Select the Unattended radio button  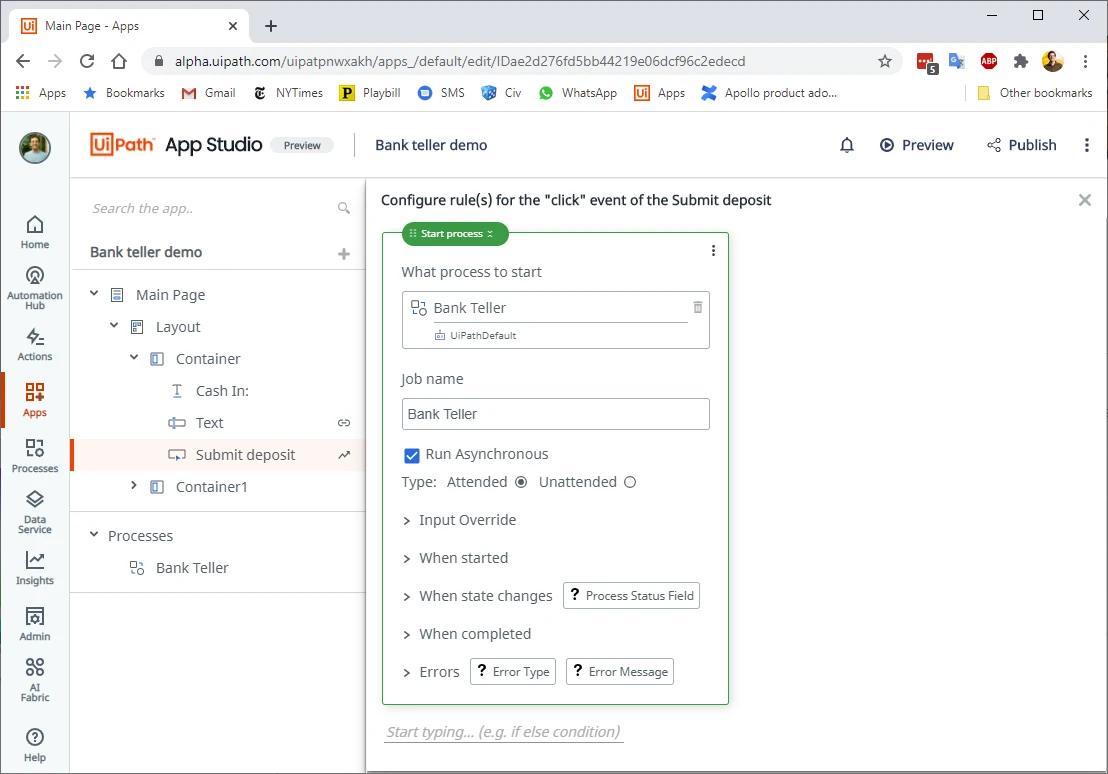click(x=630, y=482)
